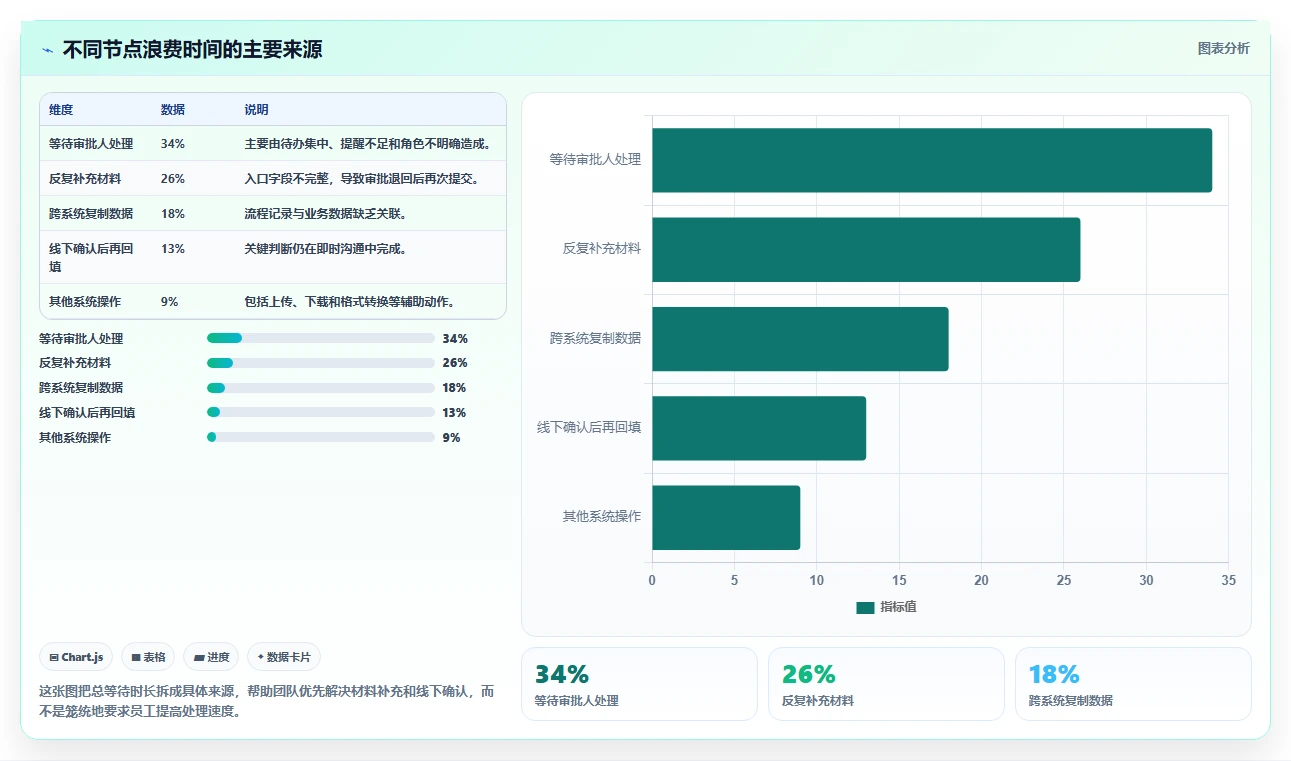Click the 线下确认后再回填 chart bar
Viewport: 1291px width, 761px height.
tap(759, 428)
